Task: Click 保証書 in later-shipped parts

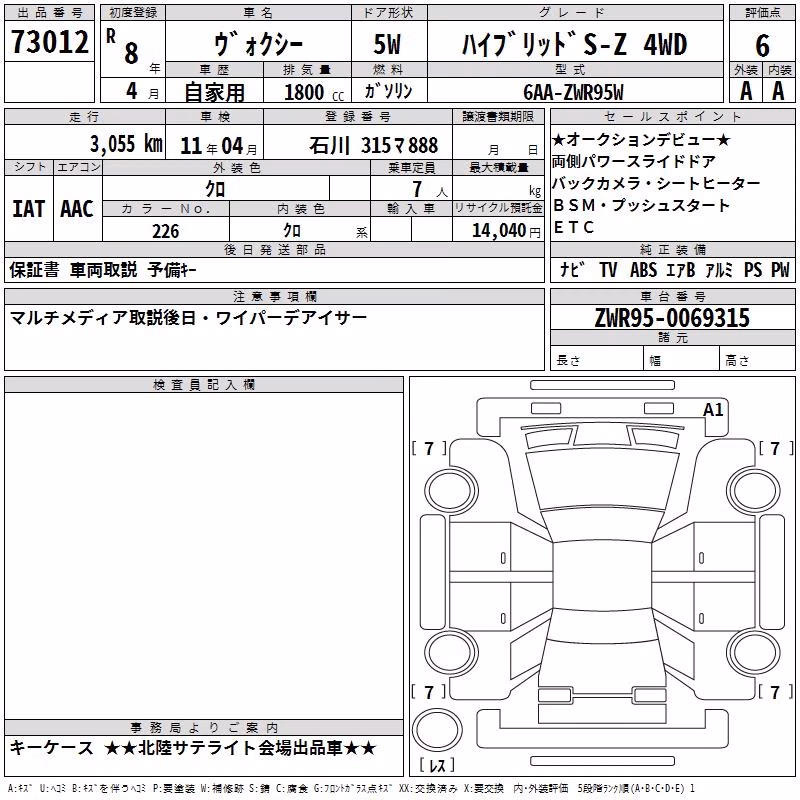Action: point(34,269)
